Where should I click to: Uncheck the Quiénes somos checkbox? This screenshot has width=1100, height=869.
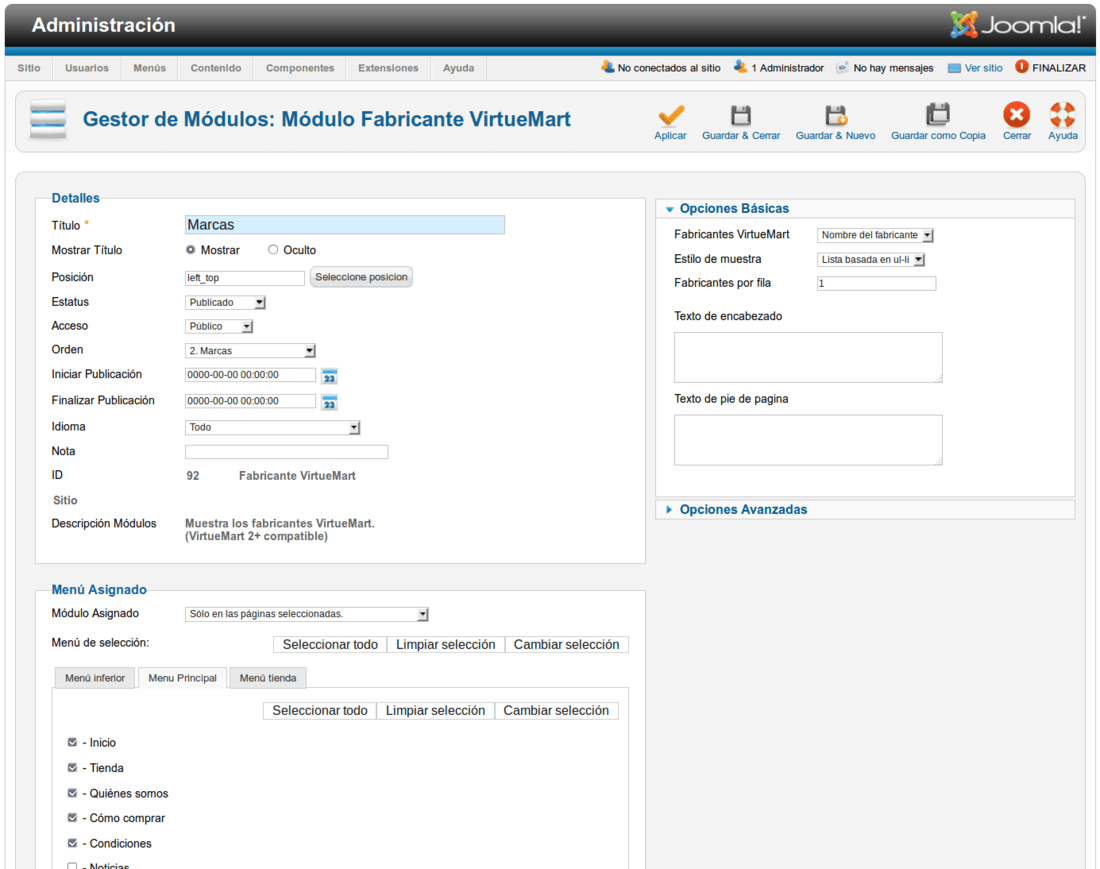(72, 793)
